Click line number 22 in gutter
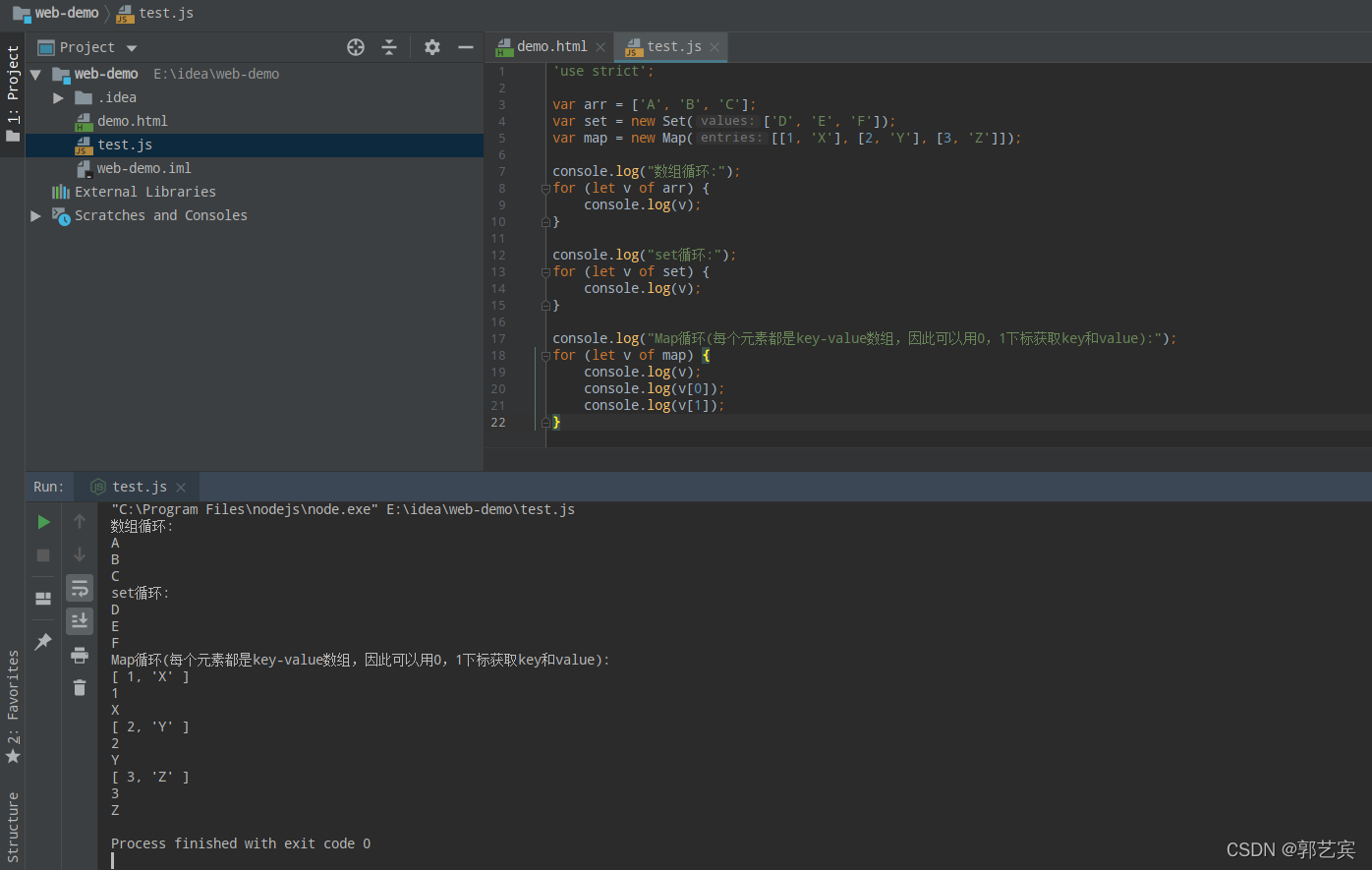Image resolution: width=1372 pixels, height=870 pixels. 498,423
